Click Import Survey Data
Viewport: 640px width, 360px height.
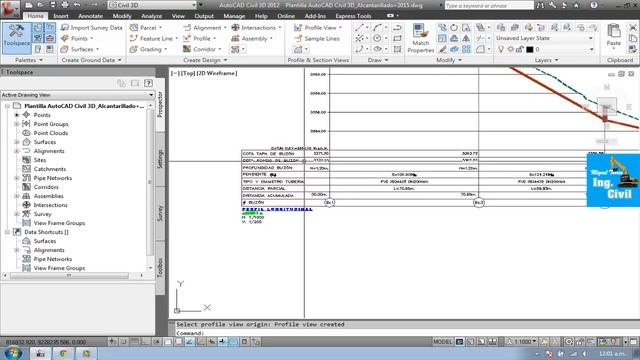[91, 28]
